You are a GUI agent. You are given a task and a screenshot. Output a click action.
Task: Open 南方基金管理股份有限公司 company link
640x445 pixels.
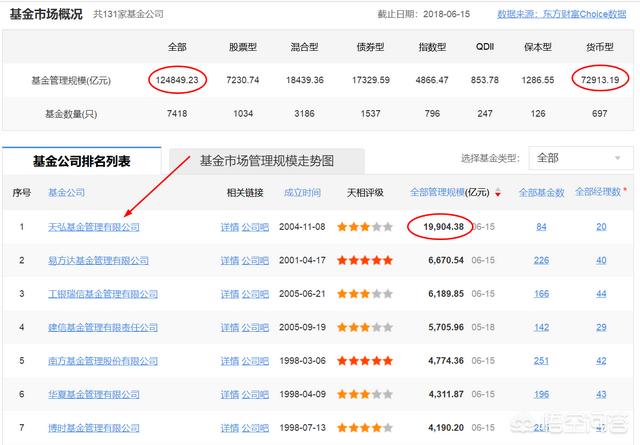coord(103,361)
